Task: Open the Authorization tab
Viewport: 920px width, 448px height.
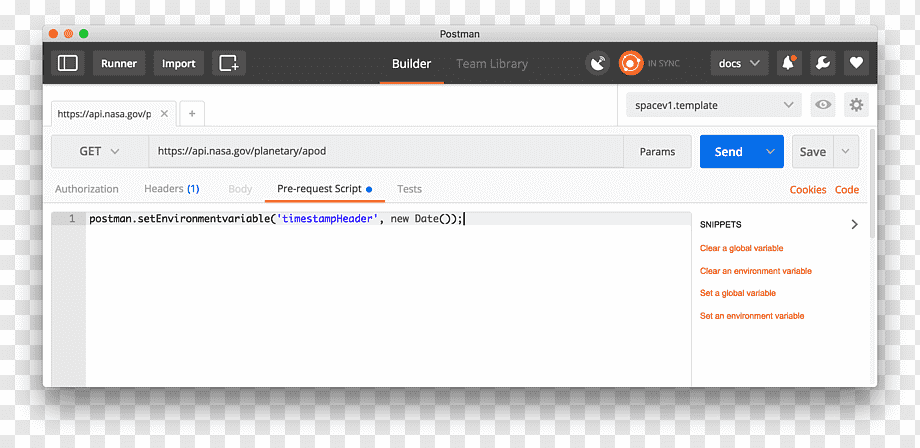Action: pyautogui.click(x=87, y=189)
